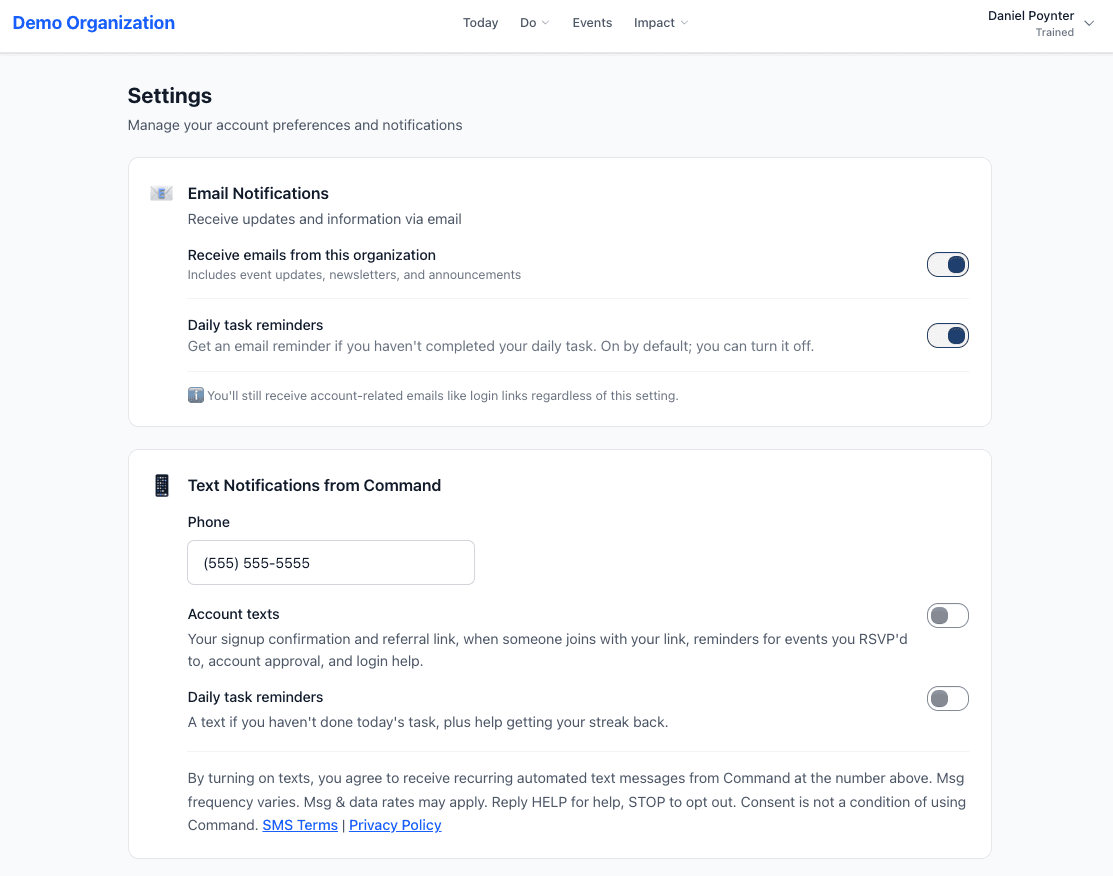Click the Daniel Poynter user name
The height and width of the screenshot is (876, 1113).
[x=1031, y=16]
